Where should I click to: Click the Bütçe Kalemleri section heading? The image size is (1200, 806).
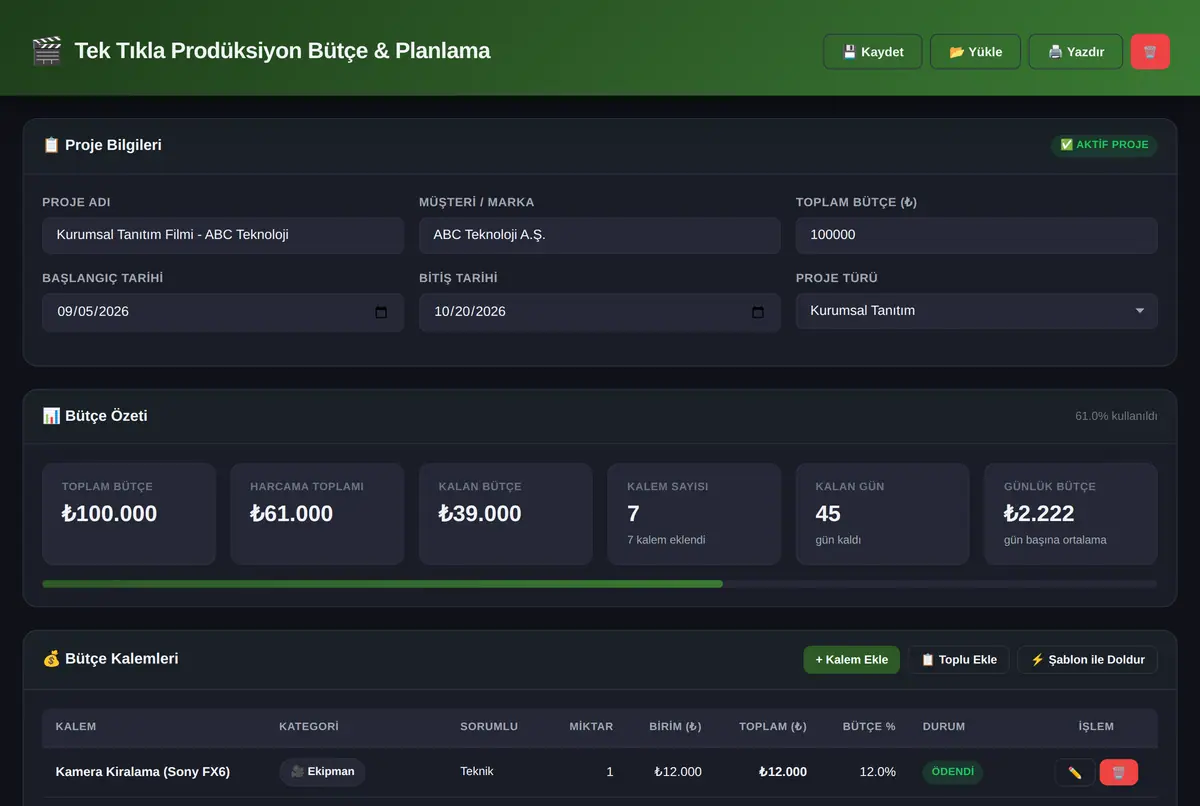point(110,659)
